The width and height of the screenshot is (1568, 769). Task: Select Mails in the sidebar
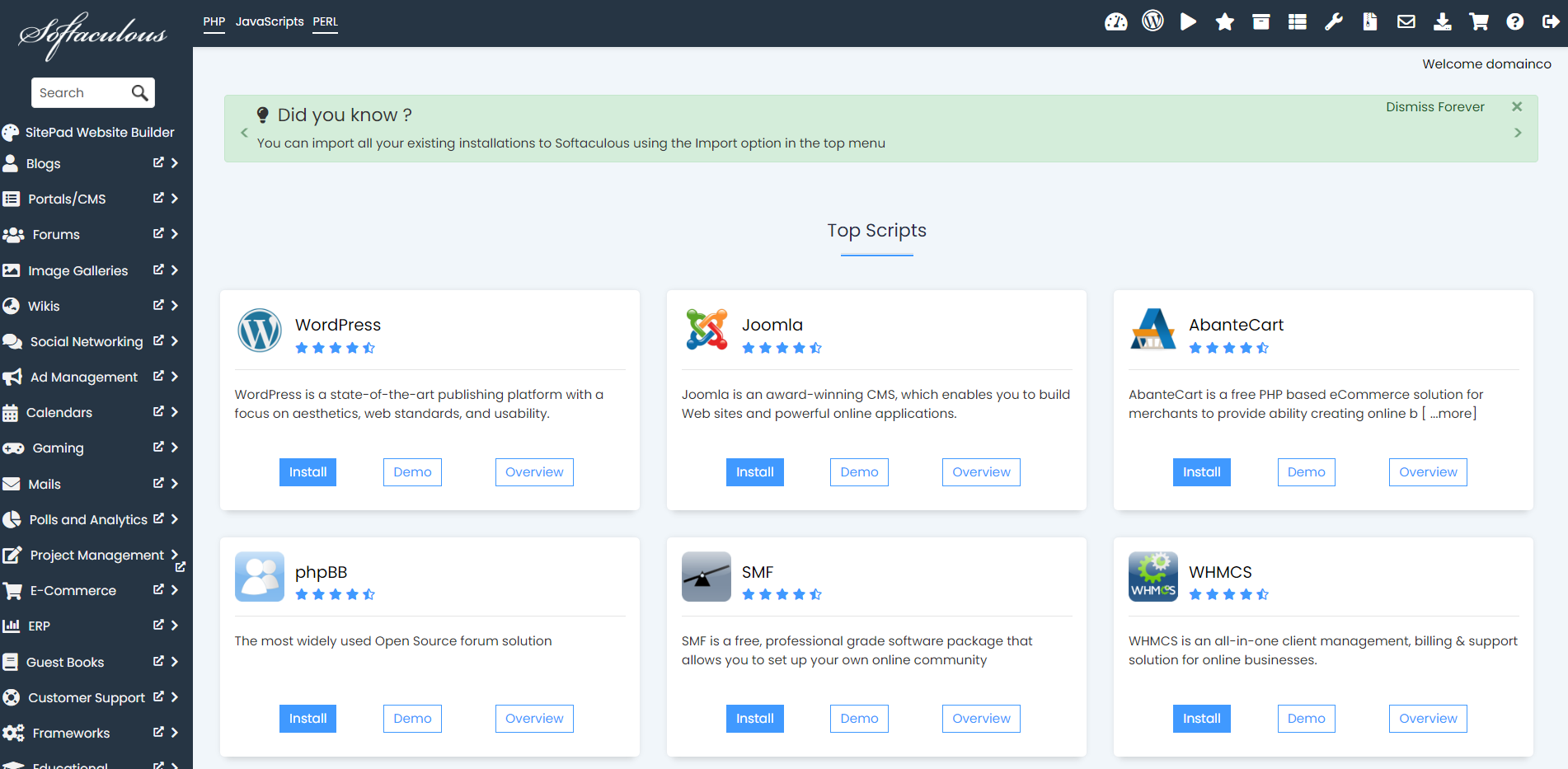pyautogui.click(x=45, y=484)
